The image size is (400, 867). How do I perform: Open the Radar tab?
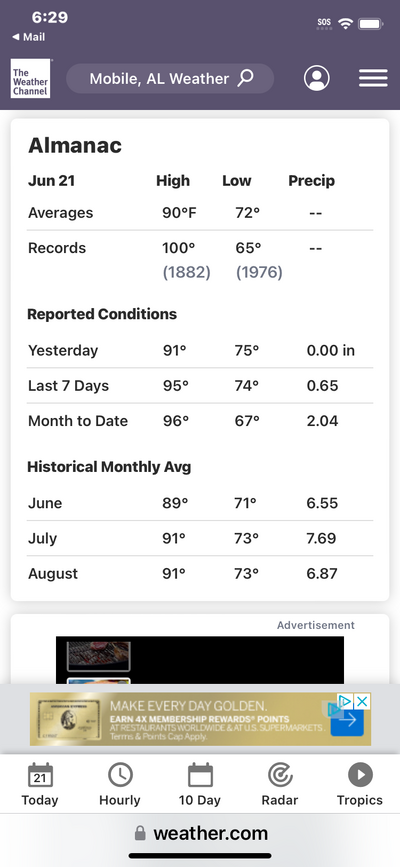pos(280,784)
